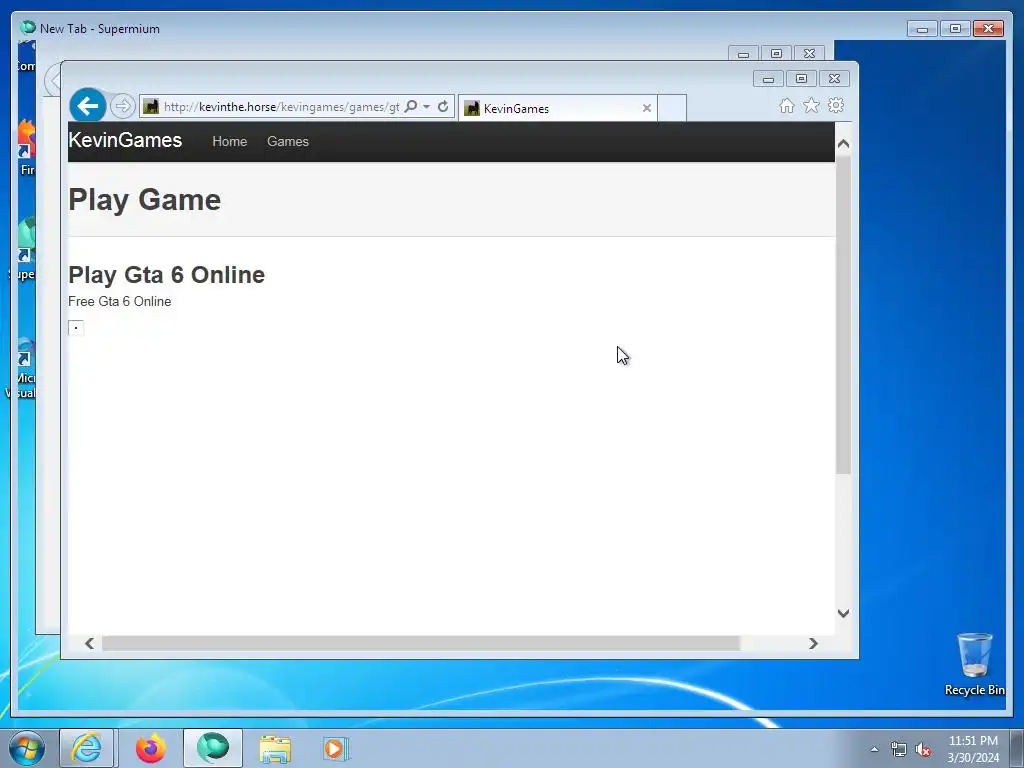Click the horizontal scrollbar right arrow
Viewport: 1024px width, 768px height.
[813, 644]
